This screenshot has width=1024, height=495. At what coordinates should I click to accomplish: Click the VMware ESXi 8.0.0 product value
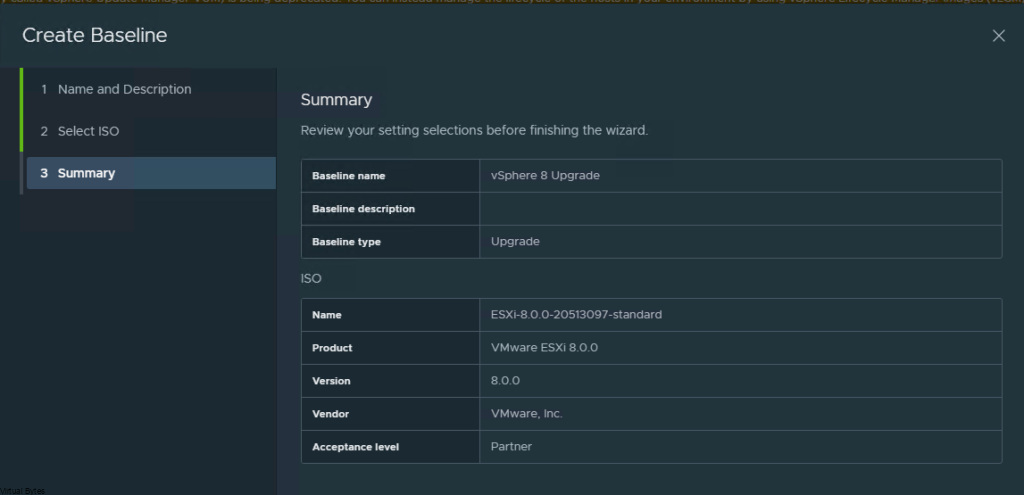544,348
